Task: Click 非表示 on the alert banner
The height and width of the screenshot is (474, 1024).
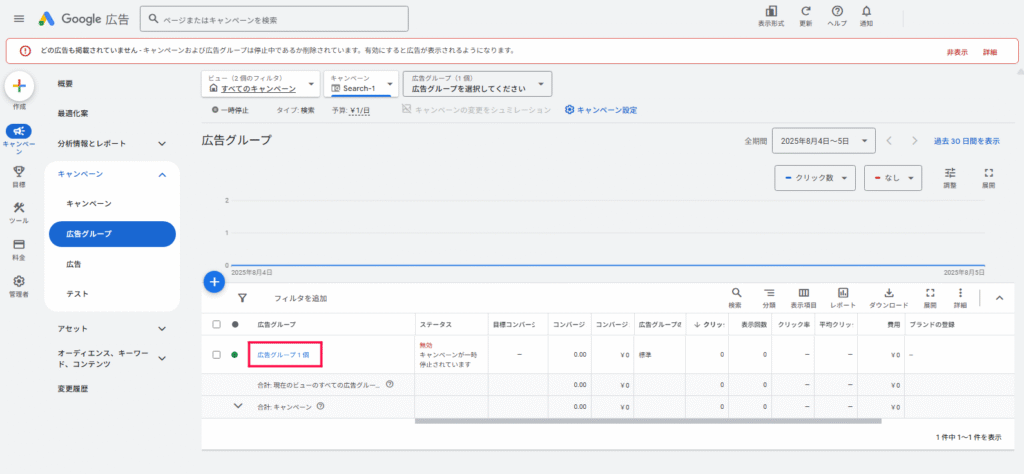Action: (957, 52)
